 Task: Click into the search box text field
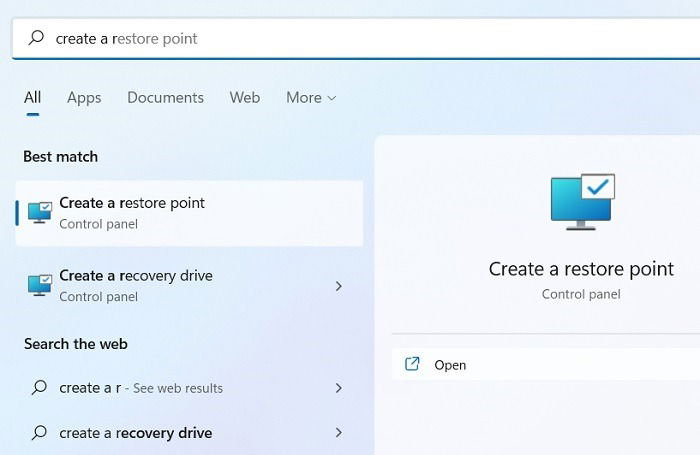tap(356, 38)
